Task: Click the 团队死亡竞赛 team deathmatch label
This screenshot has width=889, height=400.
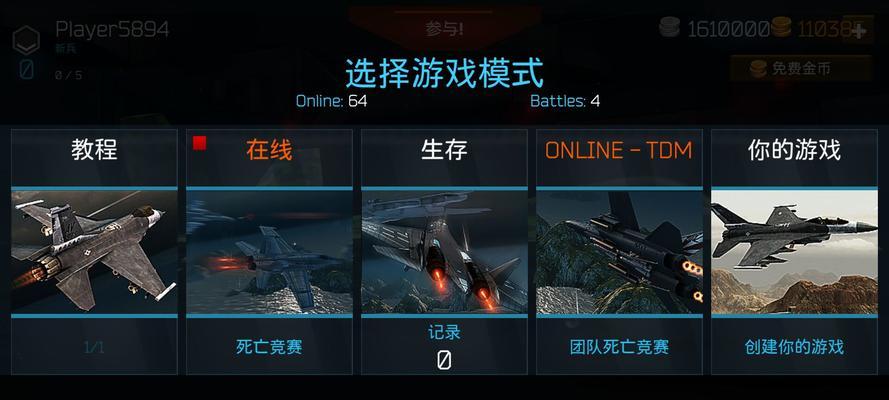Action: (619, 347)
